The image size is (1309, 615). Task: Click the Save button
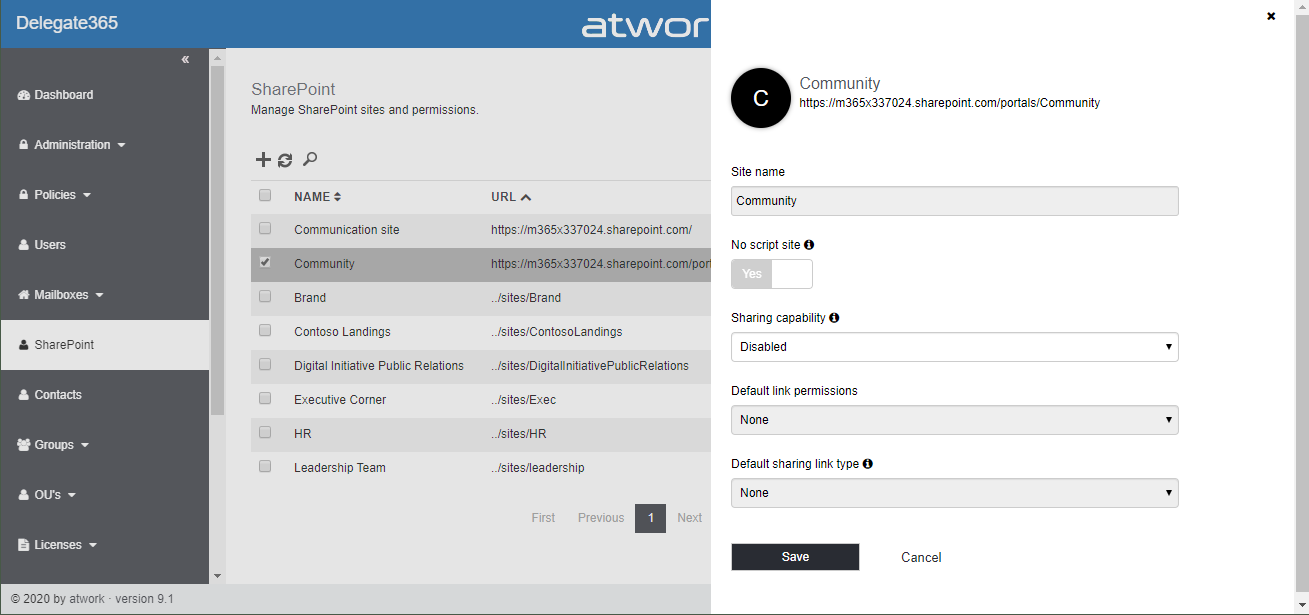pyautogui.click(x=795, y=557)
